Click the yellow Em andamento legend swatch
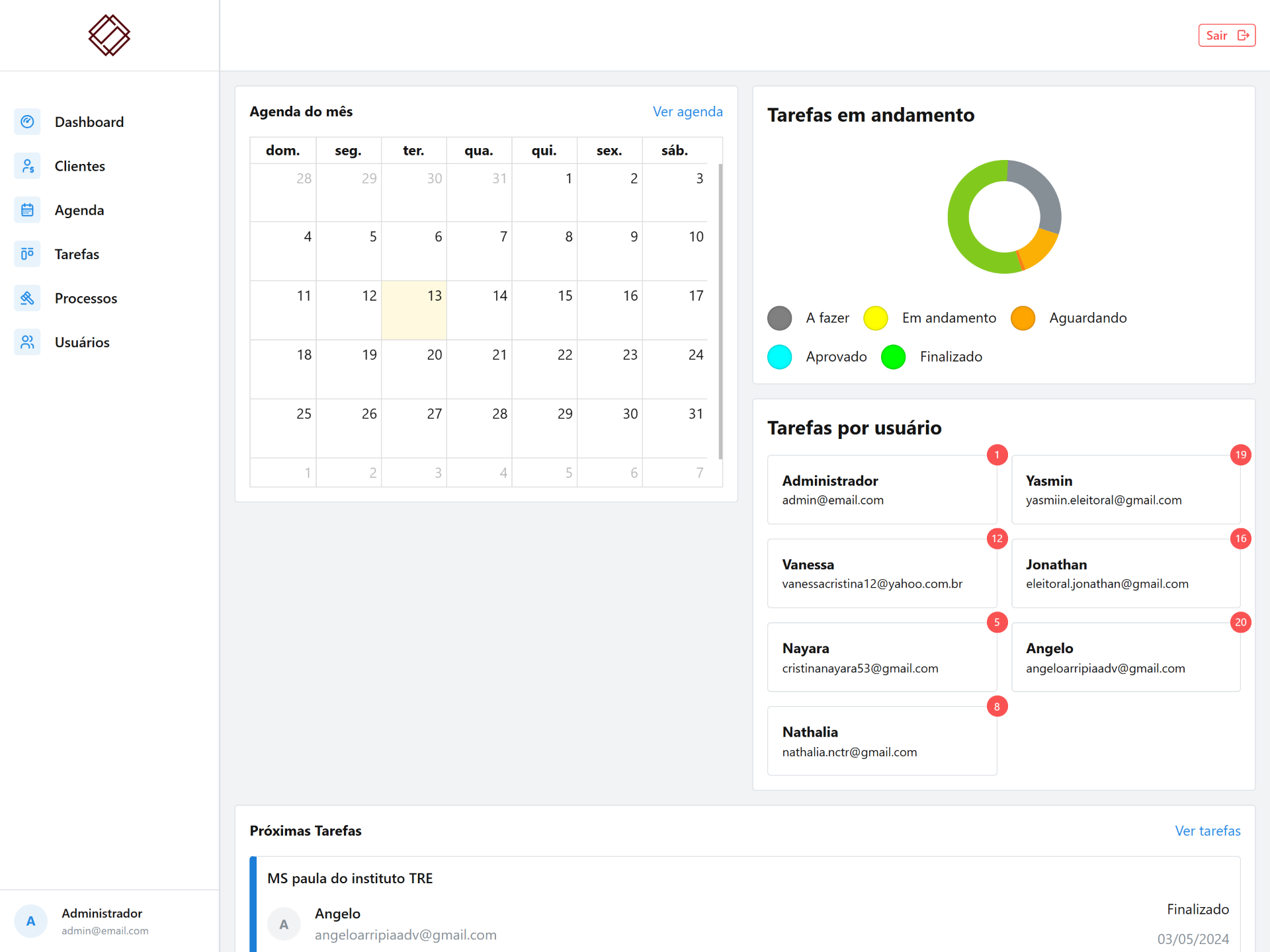 pyautogui.click(x=875, y=318)
